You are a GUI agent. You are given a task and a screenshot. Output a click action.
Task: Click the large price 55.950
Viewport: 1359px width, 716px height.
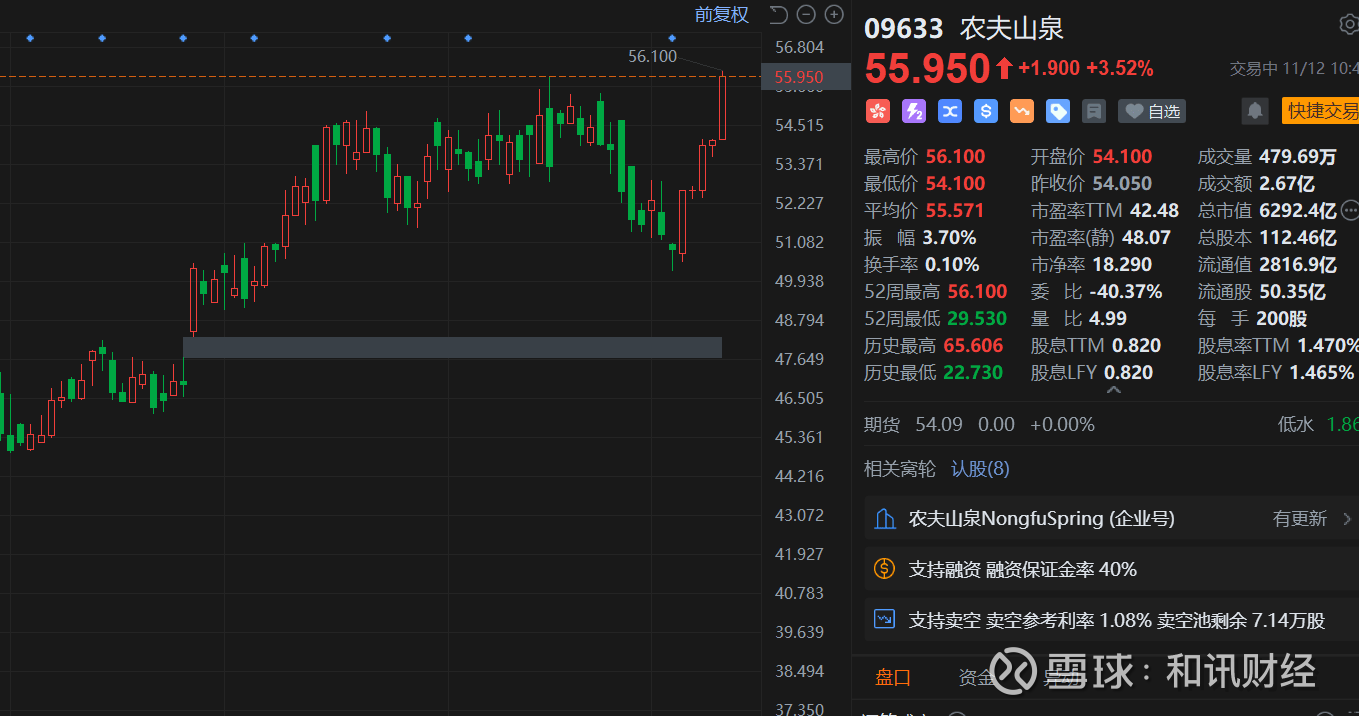[x=927, y=69]
